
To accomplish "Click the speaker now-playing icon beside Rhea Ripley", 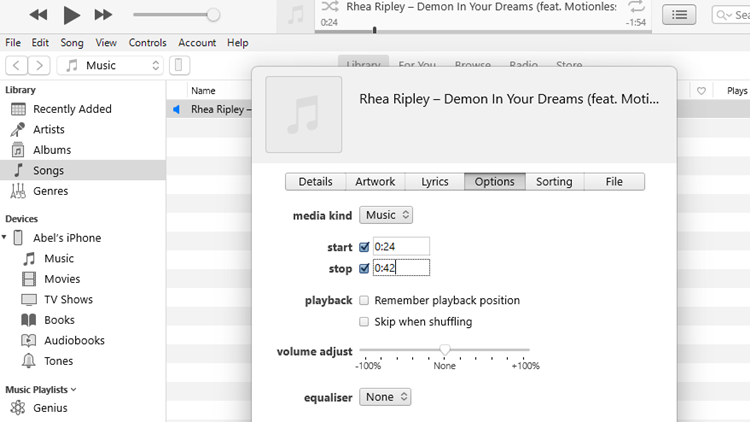I will (176, 110).
